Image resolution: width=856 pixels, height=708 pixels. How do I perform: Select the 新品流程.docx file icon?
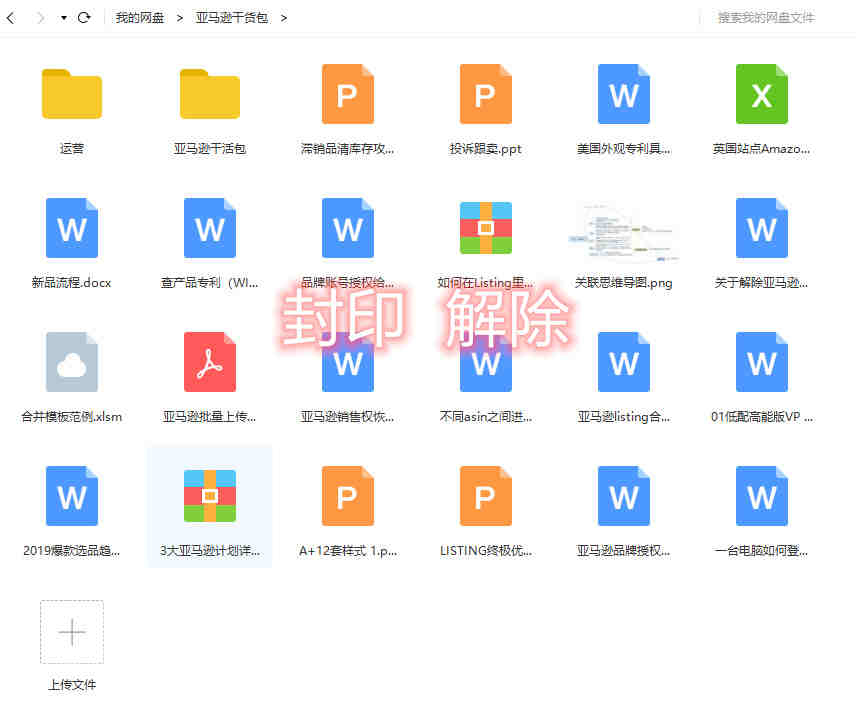[x=72, y=228]
